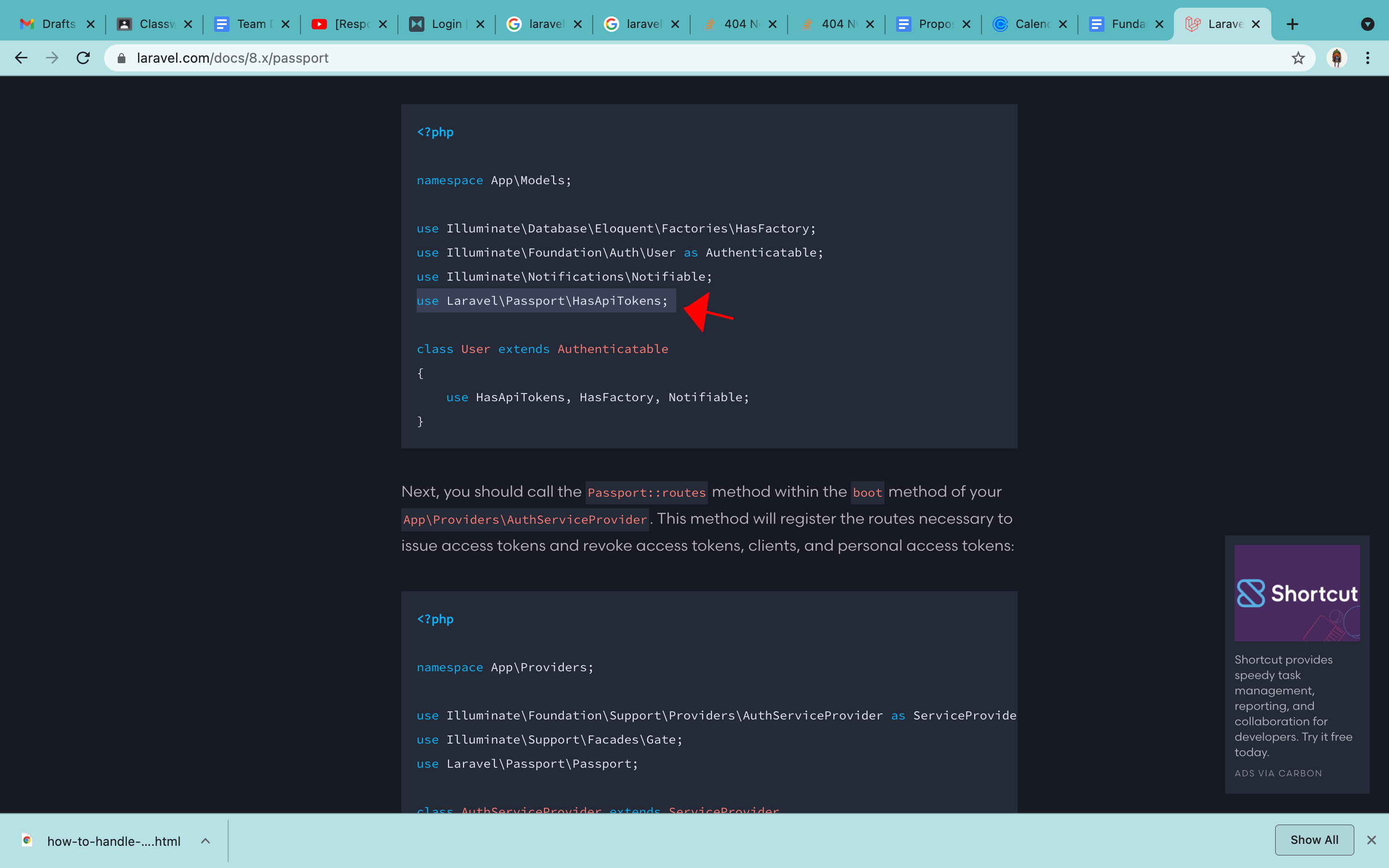The width and height of the screenshot is (1389, 868).
Task: Click the 'use HasApiTokens, HasFactory, Notifiable;' line
Action: (x=598, y=397)
